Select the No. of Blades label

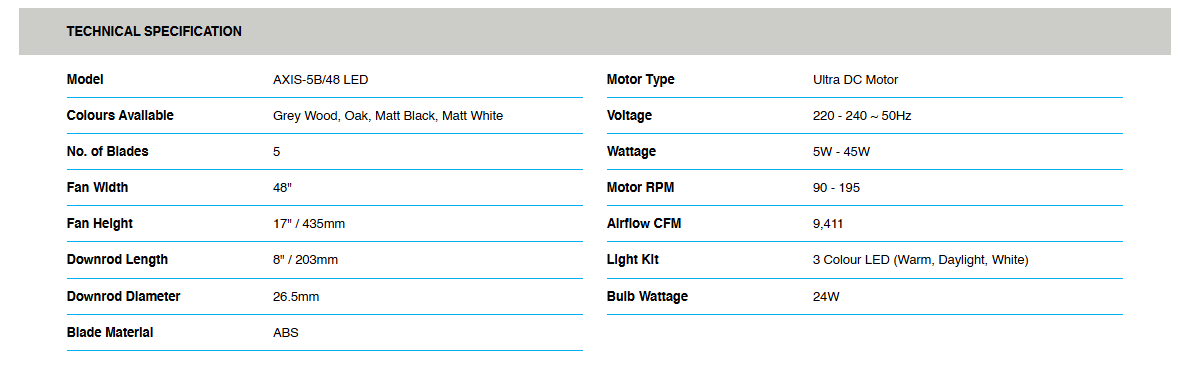(x=108, y=152)
